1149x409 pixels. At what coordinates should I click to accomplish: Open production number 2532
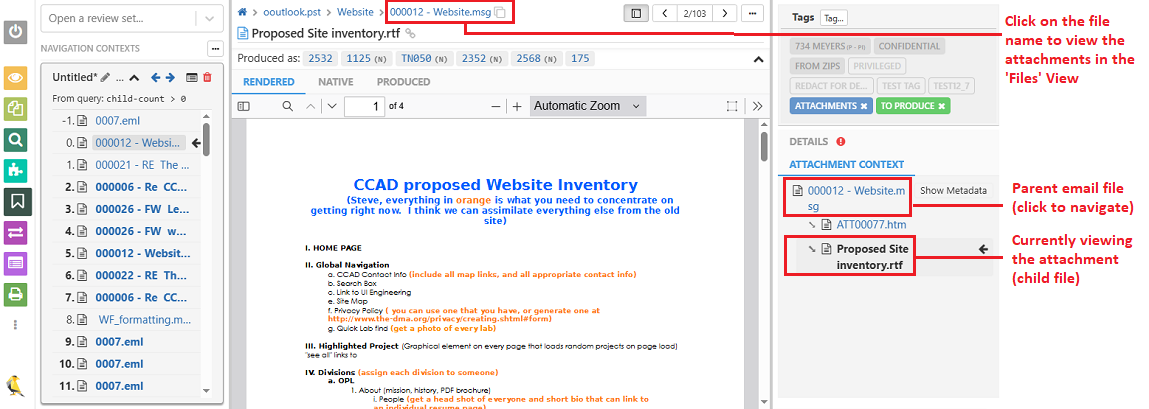pyautogui.click(x=320, y=59)
